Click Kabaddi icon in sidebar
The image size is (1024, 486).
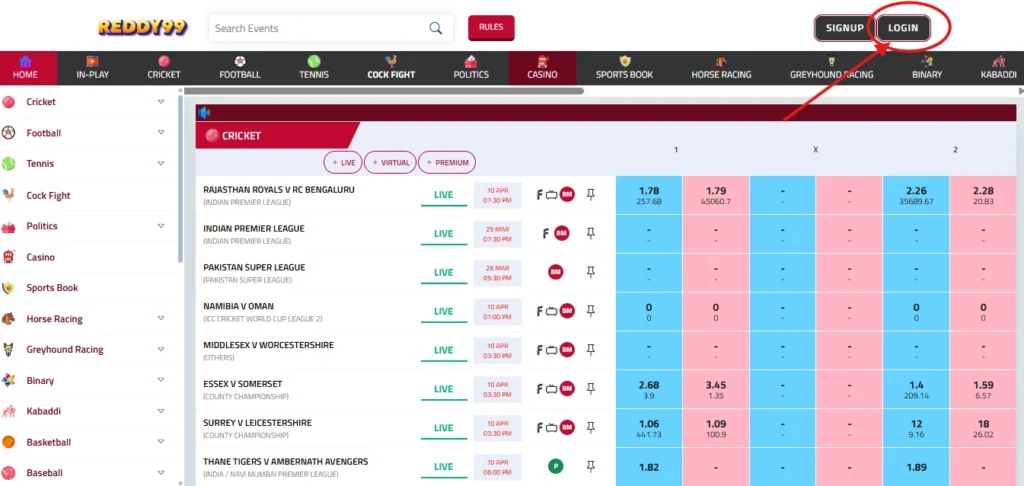pos(8,412)
